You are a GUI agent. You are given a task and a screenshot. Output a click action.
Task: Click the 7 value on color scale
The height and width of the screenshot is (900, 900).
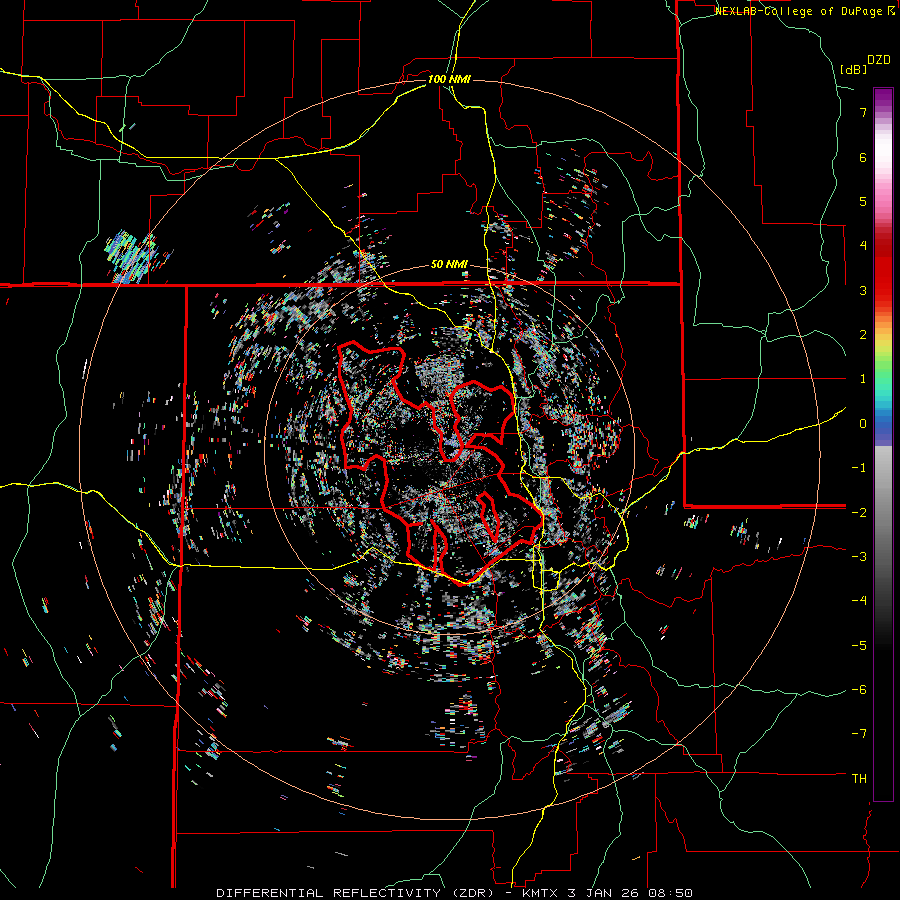[863, 112]
